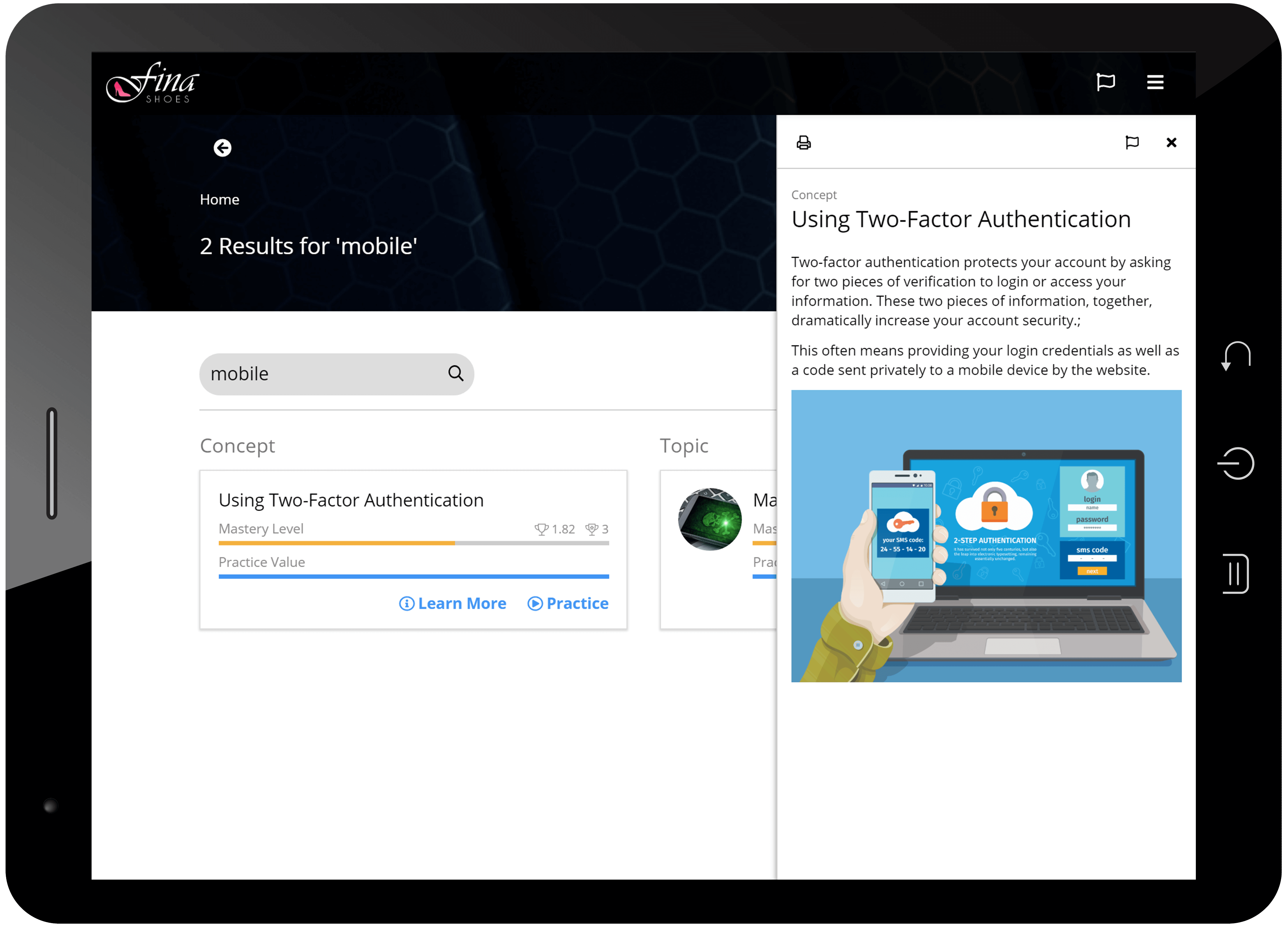
Task: Click the Concept section heading
Action: tap(237, 446)
